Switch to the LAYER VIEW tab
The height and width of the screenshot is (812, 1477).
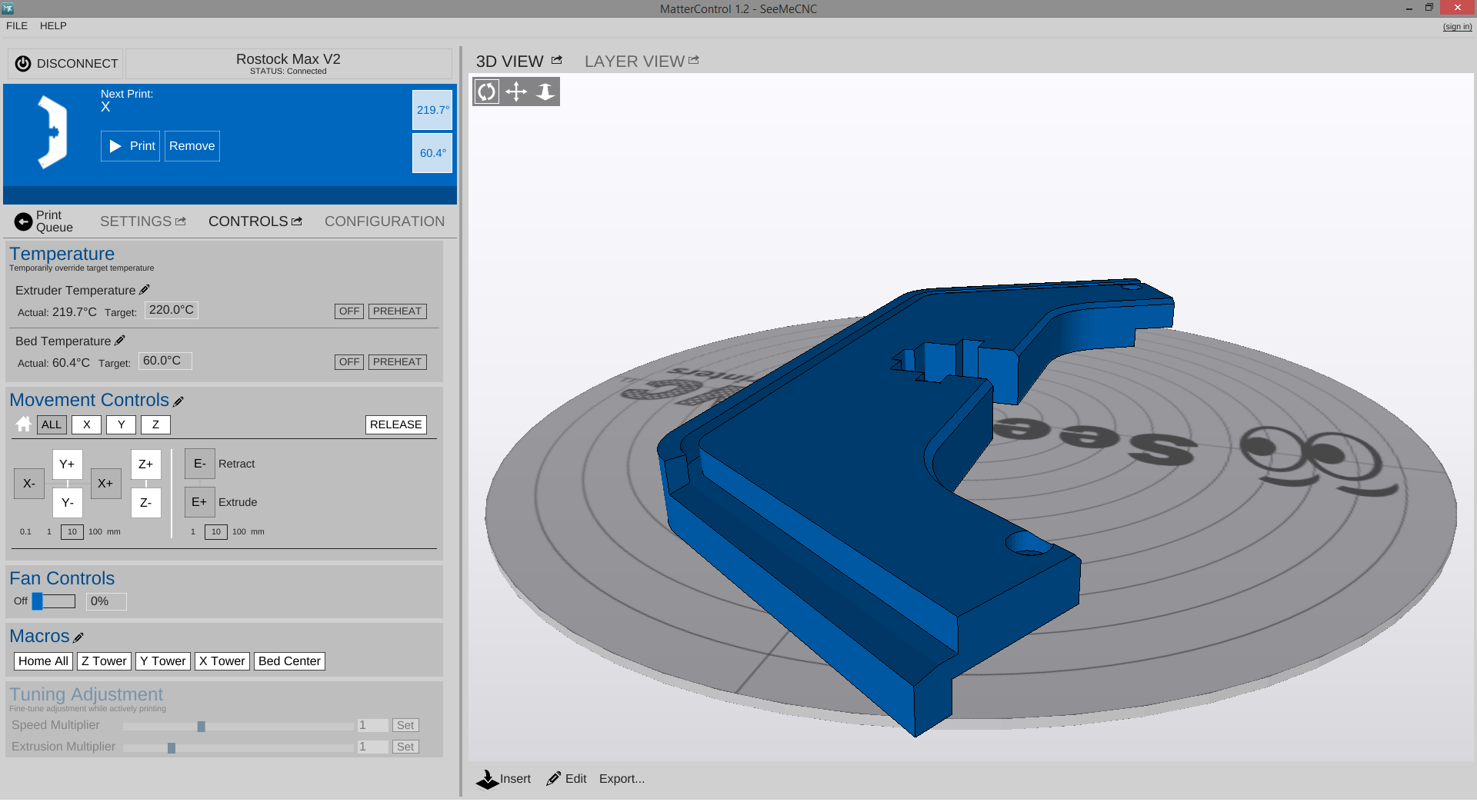[635, 62]
